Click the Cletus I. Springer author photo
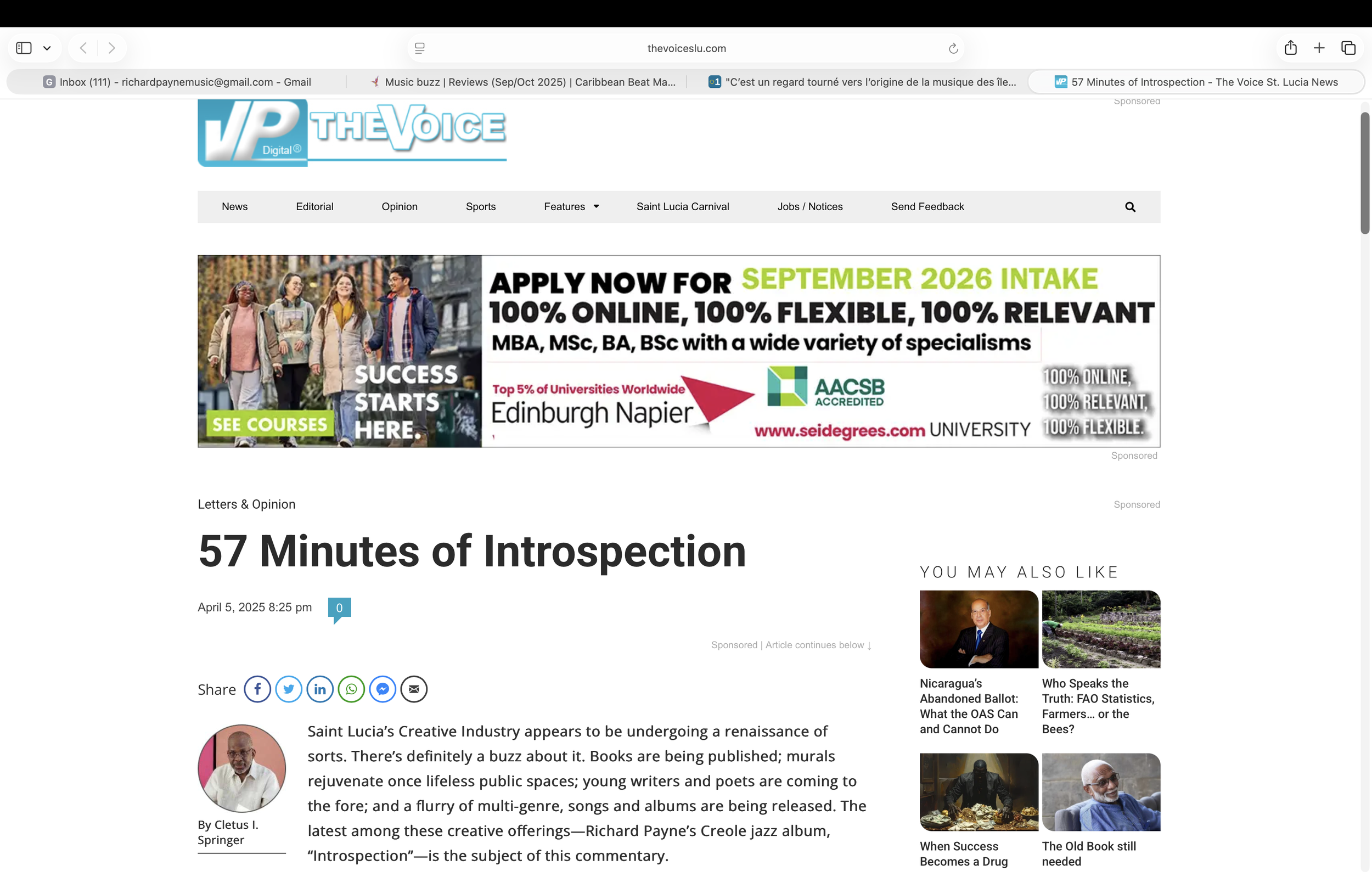The width and height of the screenshot is (1372, 888). pyautogui.click(x=241, y=769)
